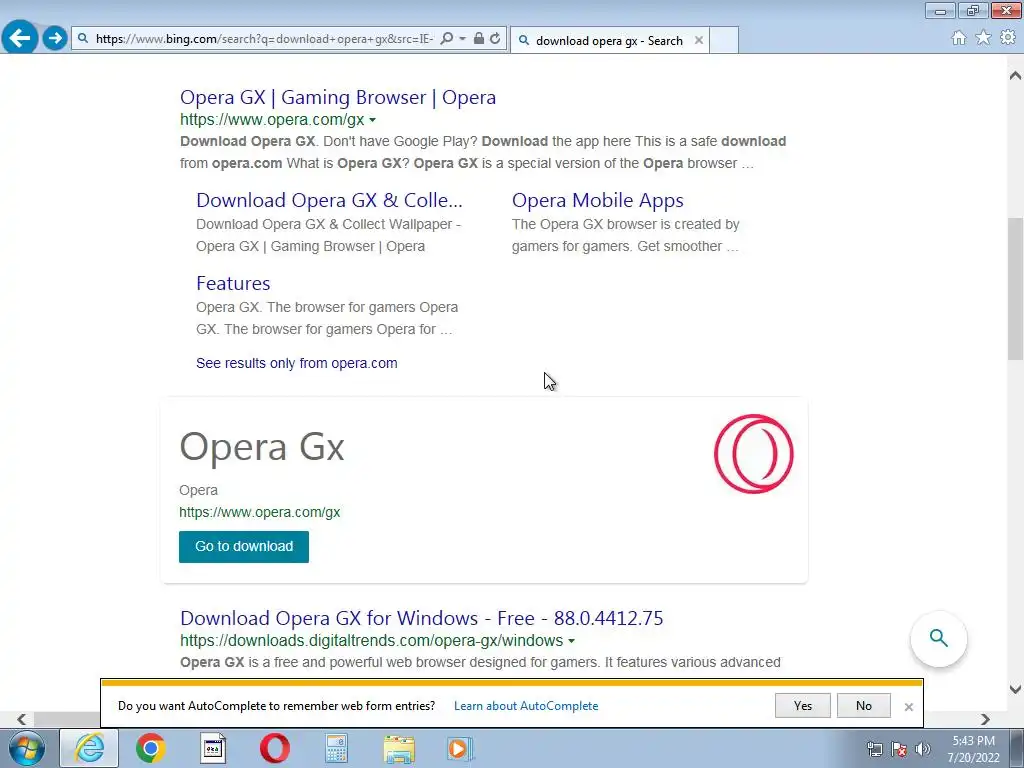Go back with the browser Back arrow
This screenshot has height=768, width=1024.
(x=20, y=38)
